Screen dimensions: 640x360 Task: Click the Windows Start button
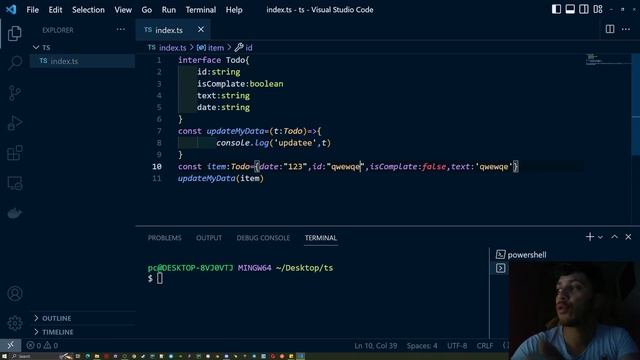pyautogui.click(x=4, y=356)
